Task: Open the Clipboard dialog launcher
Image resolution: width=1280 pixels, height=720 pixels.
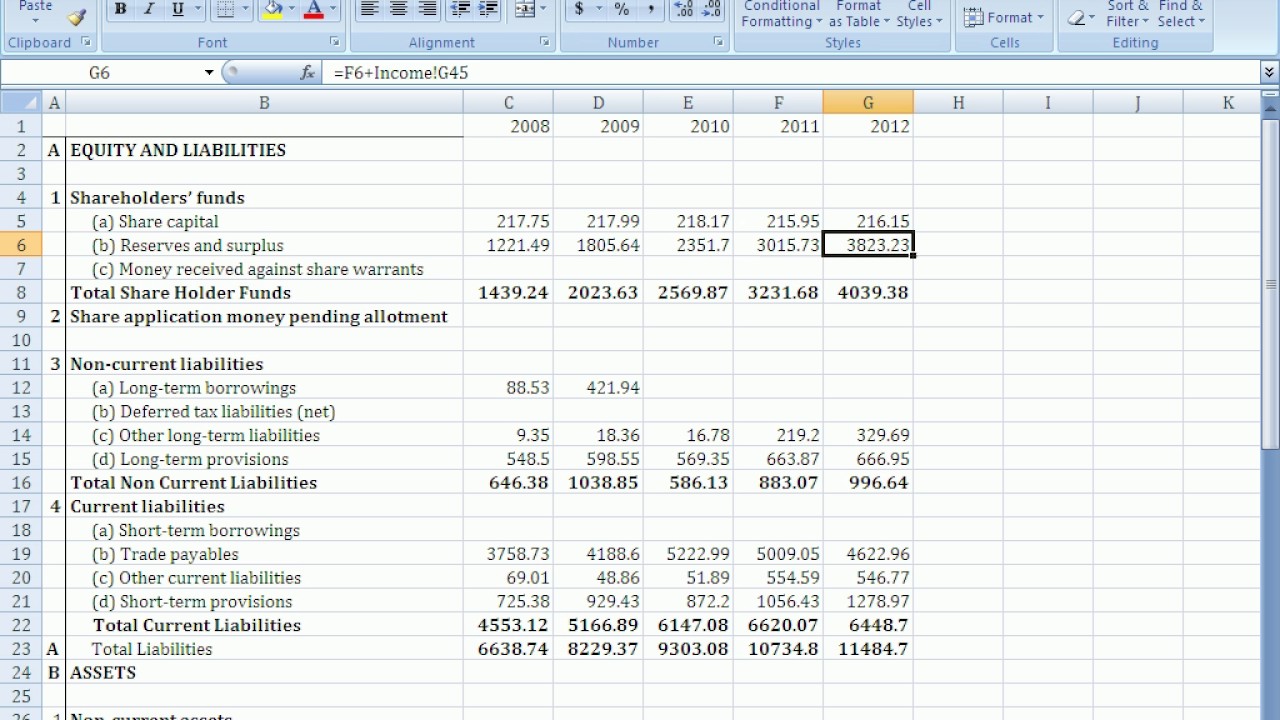Action: (x=86, y=42)
